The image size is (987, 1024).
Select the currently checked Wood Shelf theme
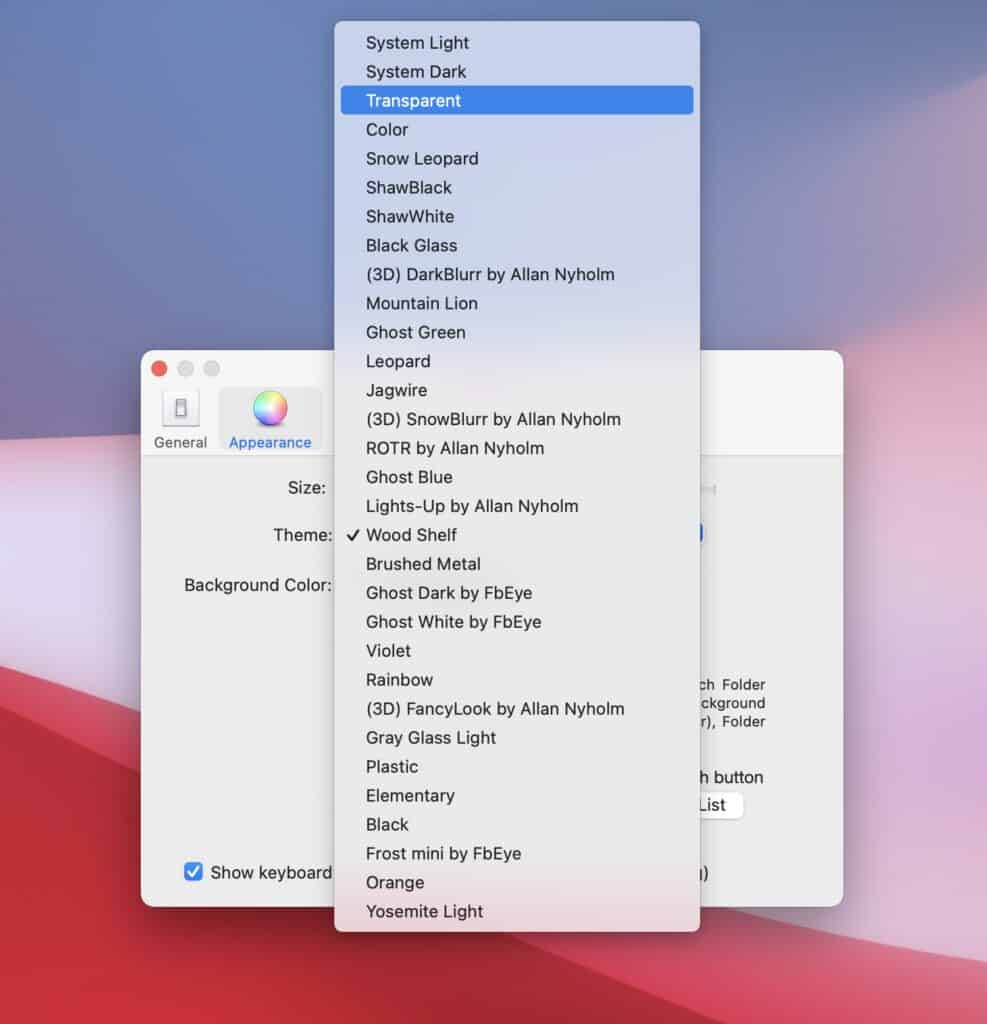click(413, 535)
